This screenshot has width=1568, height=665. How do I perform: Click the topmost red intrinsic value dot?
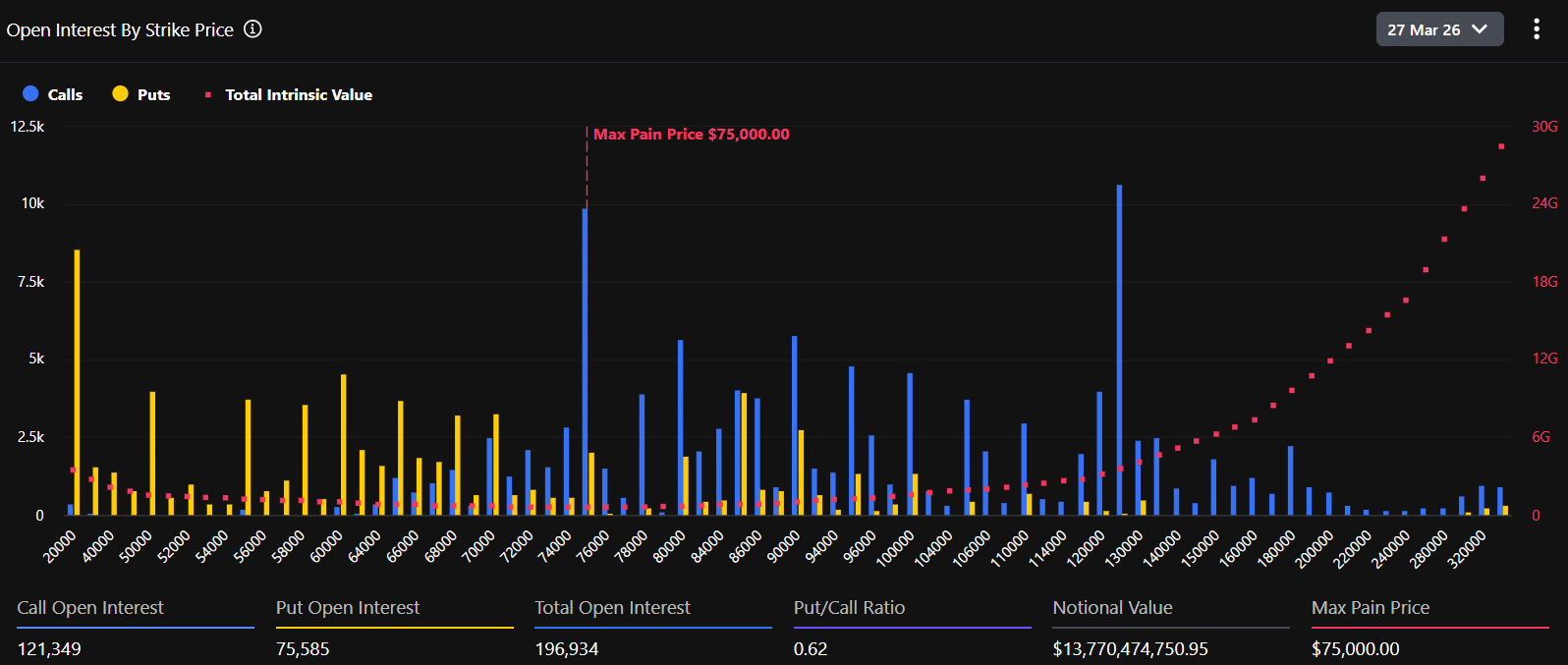1501,146
